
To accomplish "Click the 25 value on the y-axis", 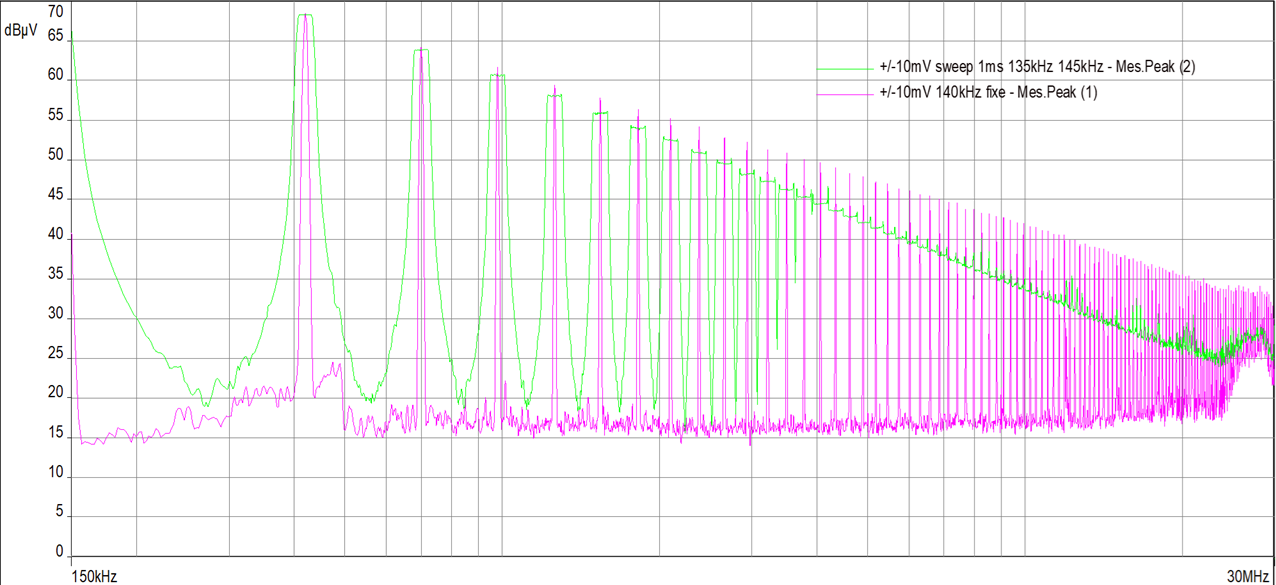I will pyautogui.click(x=56, y=355).
